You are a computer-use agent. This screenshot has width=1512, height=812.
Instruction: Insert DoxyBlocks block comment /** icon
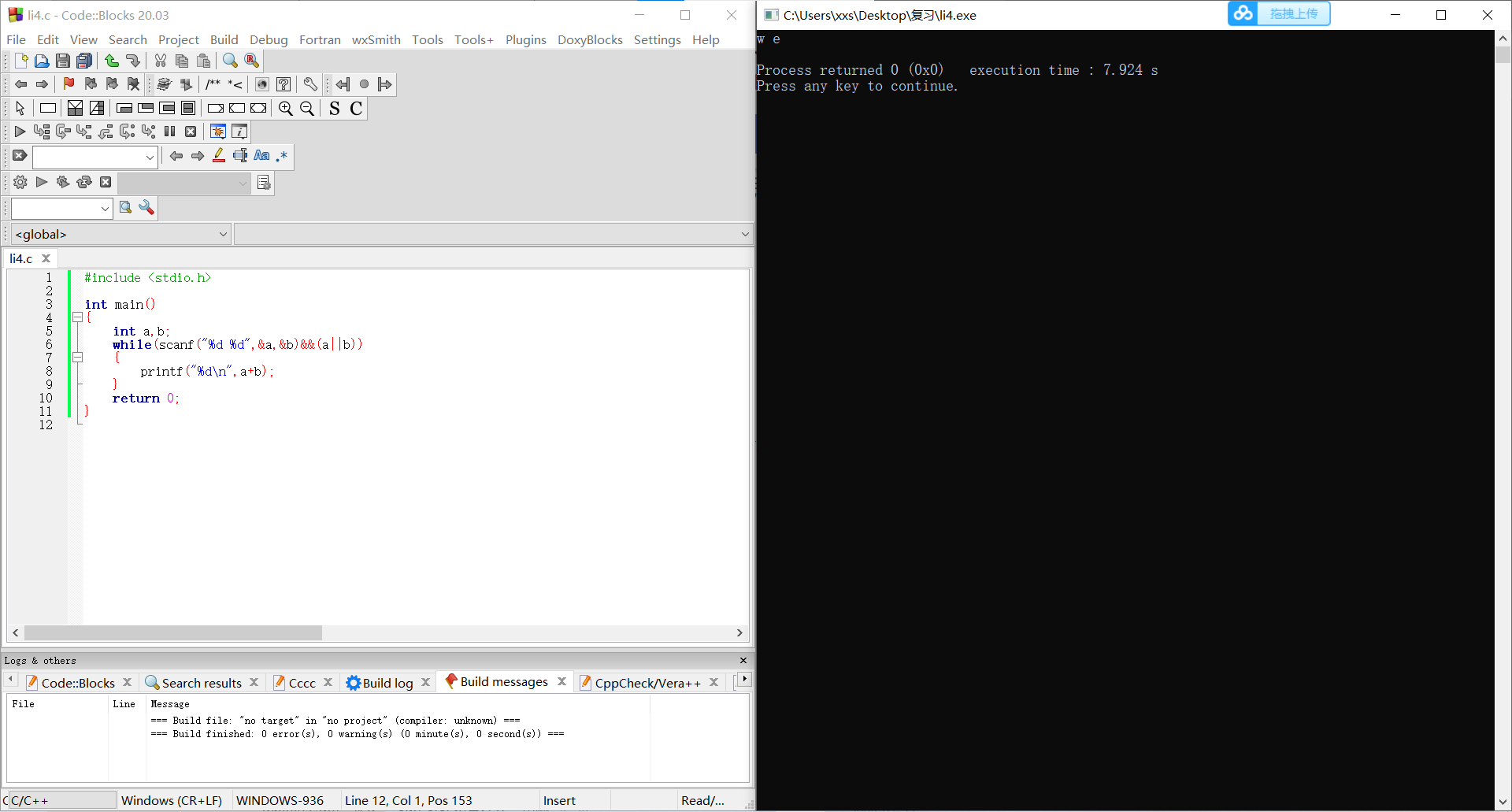(213, 84)
